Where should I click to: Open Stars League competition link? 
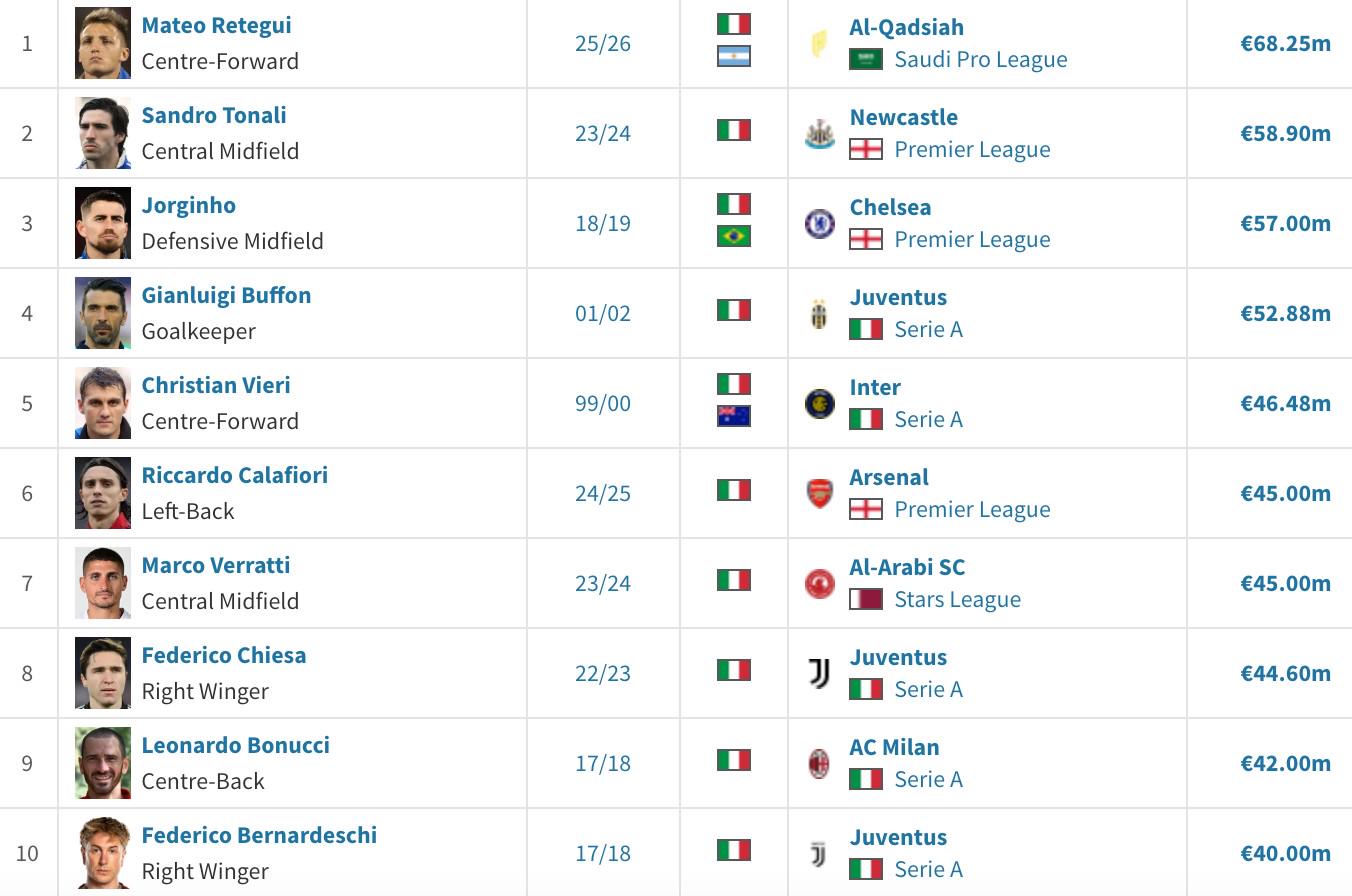click(957, 599)
